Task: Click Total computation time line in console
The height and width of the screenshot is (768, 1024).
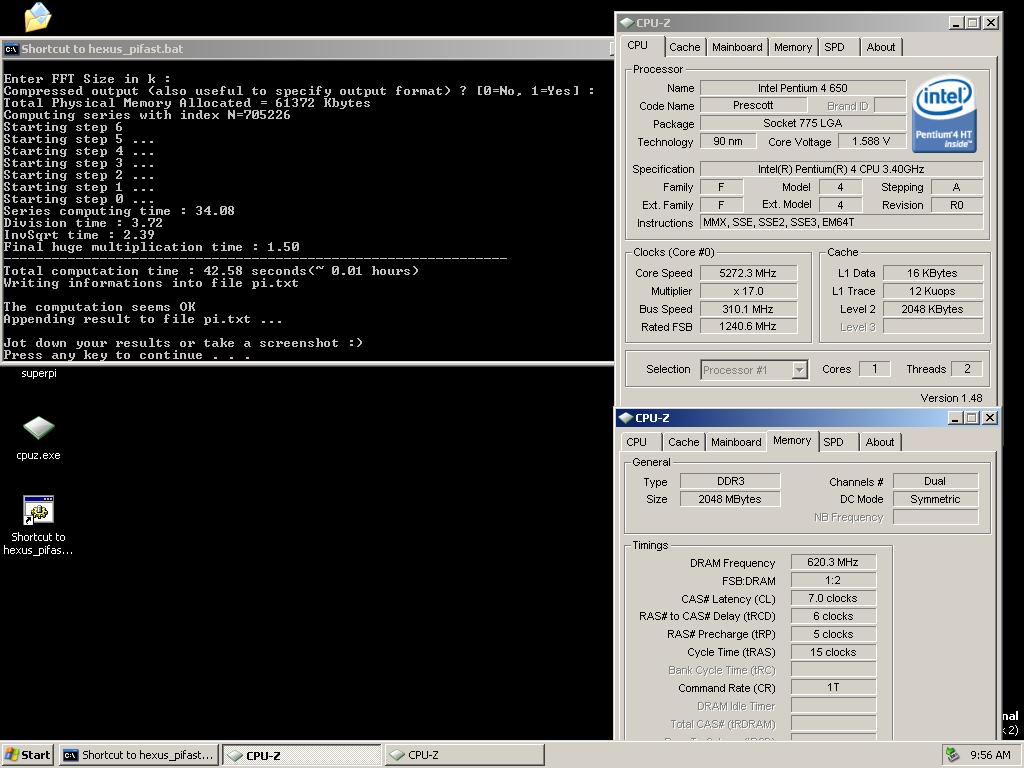Action: tap(211, 271)
